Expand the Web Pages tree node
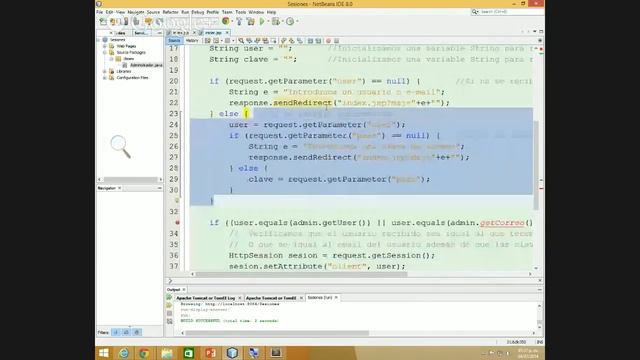The height and width of the screenshot is (360, 640). coord(105,46)
